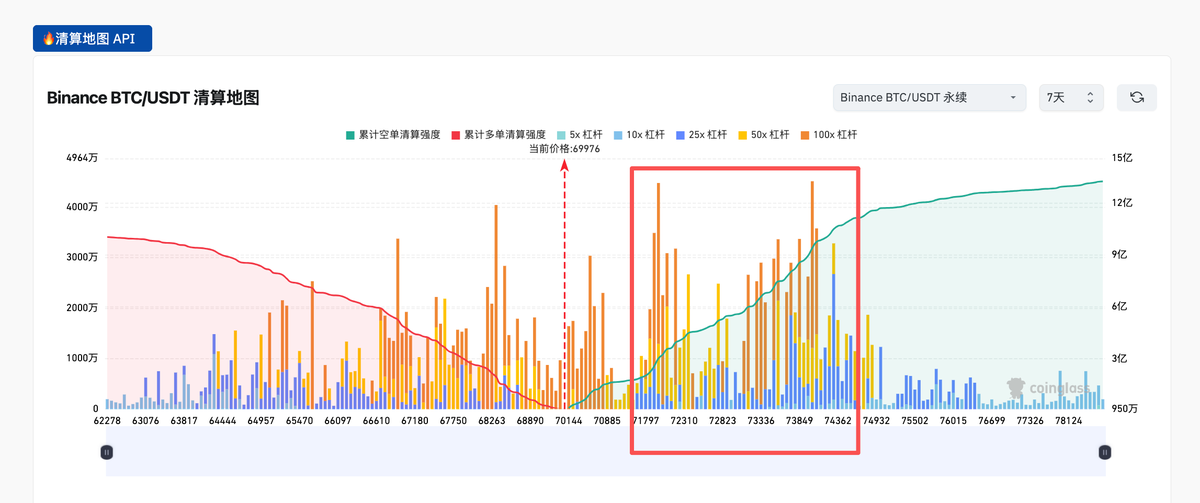Image resolution: width=1200 pixels, height=503 pixels.
Task: Click the refresh chart icon
Action: [1137, 98]
